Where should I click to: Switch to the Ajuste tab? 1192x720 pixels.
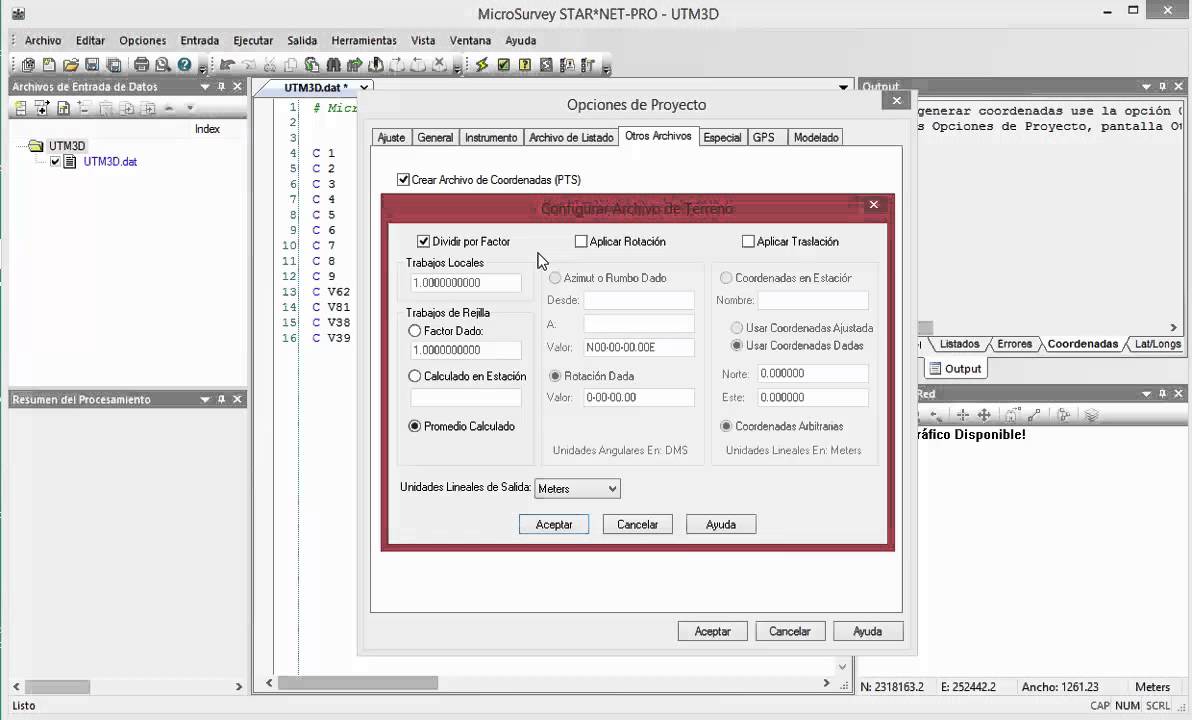(392, 138)
